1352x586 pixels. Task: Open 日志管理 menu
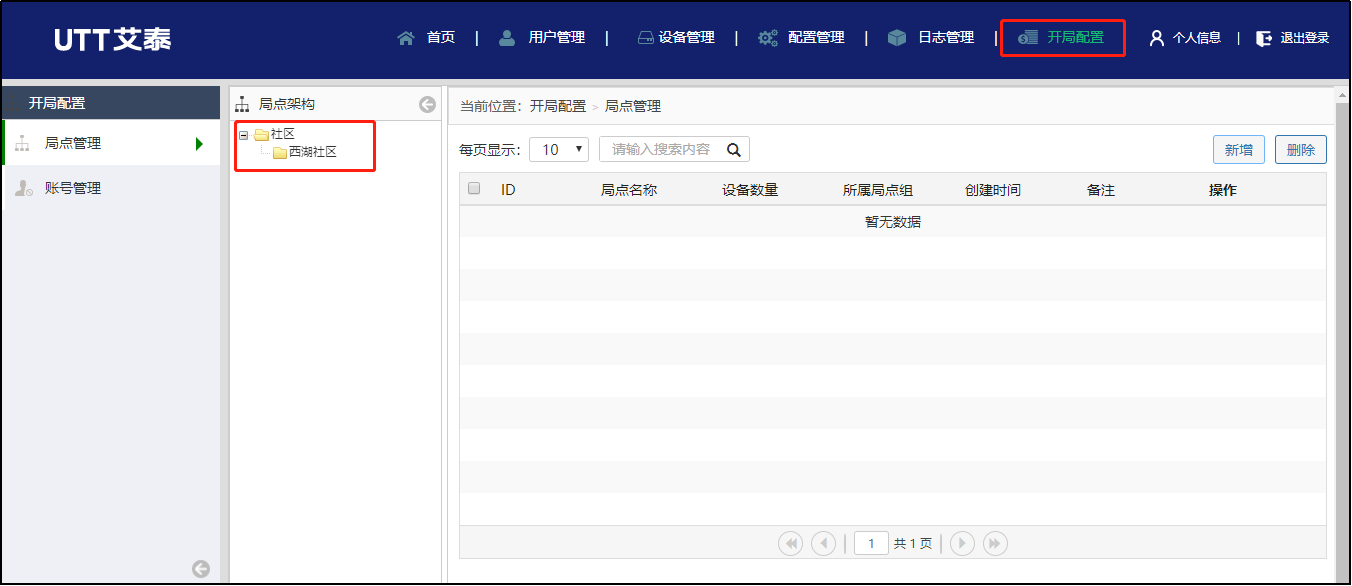[946, 38]
